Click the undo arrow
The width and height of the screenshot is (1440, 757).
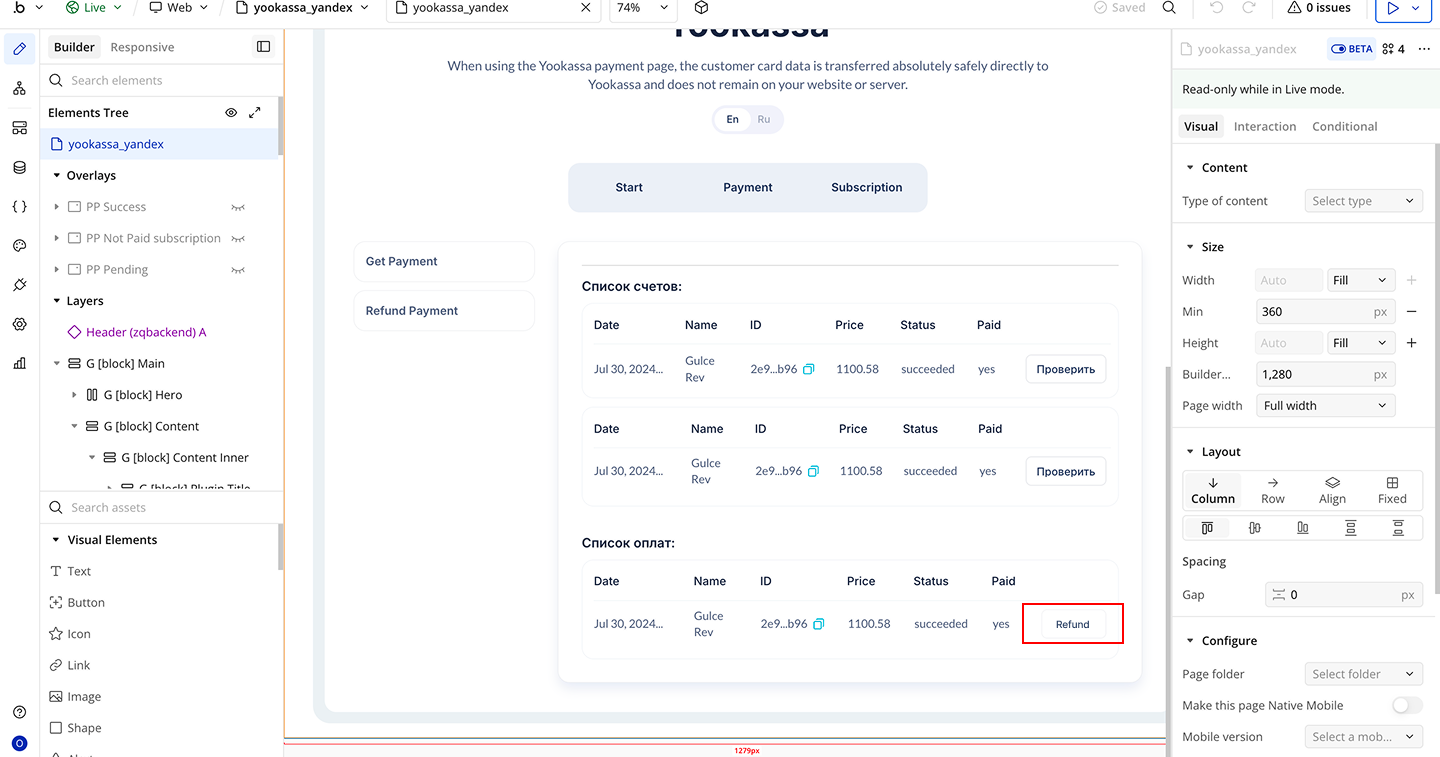pyautogui.click(x=1216, y=8)
